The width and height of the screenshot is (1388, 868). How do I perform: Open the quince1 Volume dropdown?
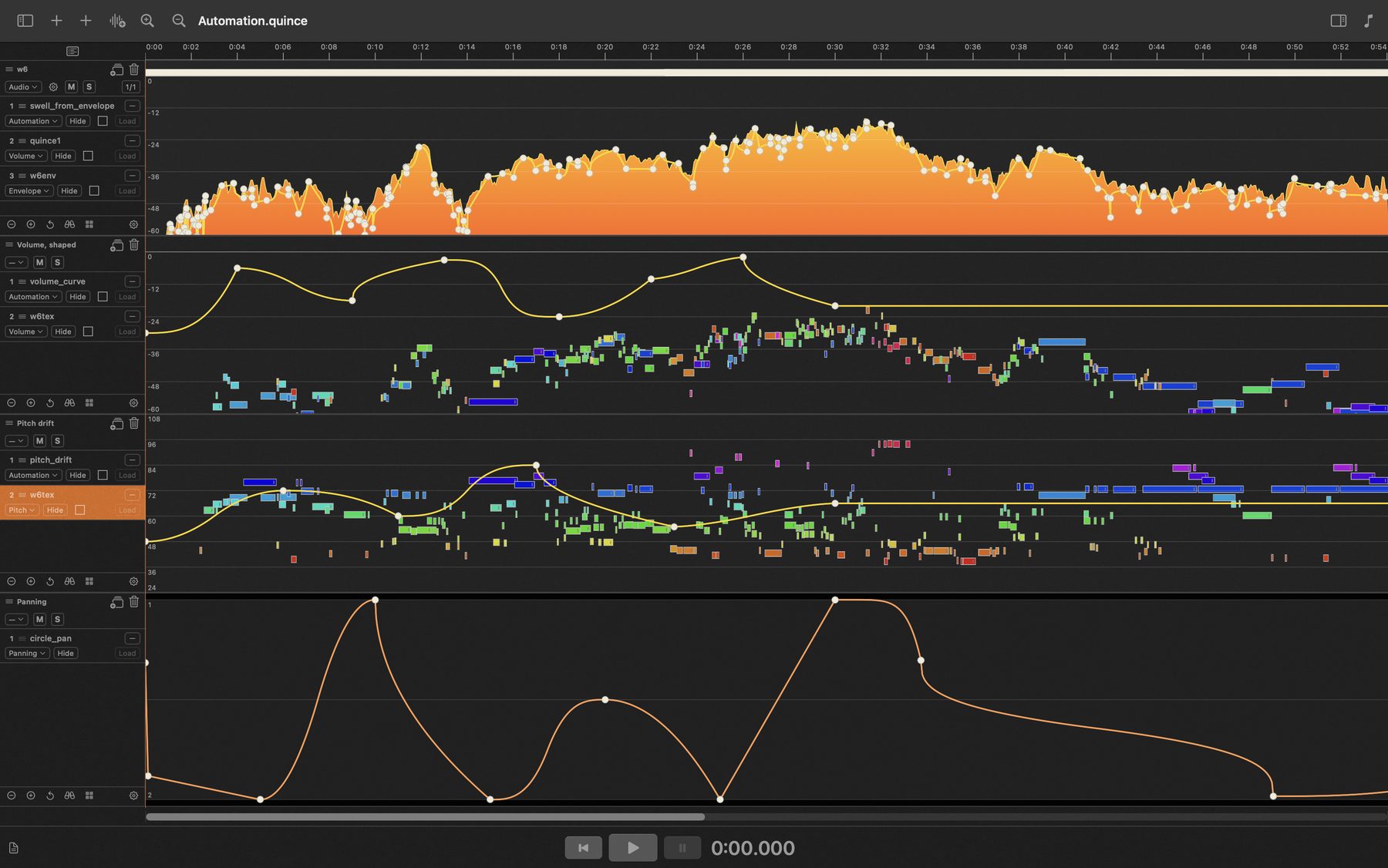coord(25,156)
